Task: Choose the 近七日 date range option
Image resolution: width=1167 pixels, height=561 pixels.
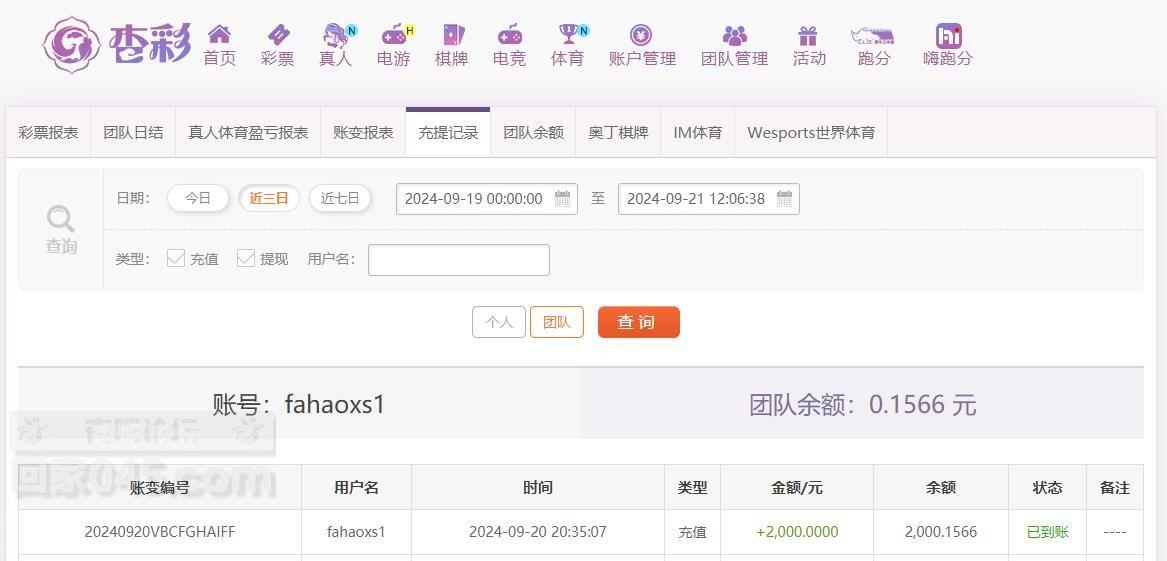Action: click(x=340, y=199)
